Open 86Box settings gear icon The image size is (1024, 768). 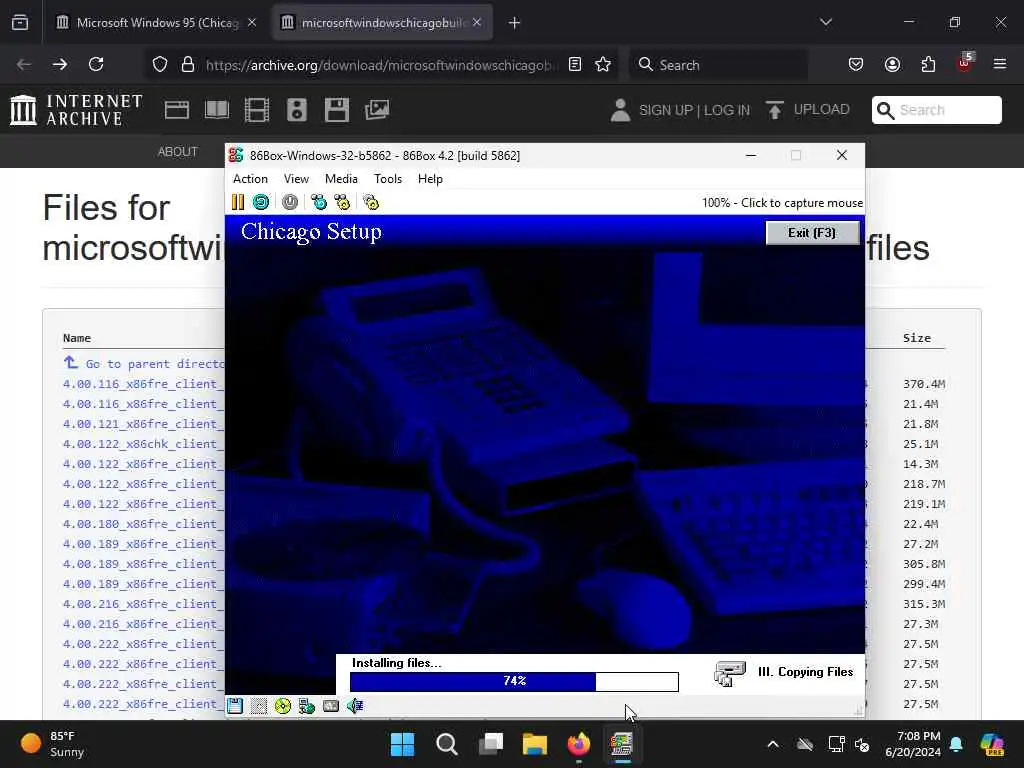point(371,202)
